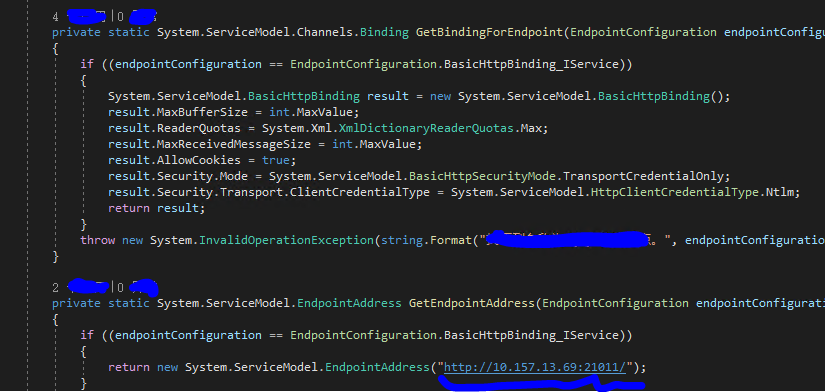Click the 'if' keyword above BasicHttpBinding result line
This screenshot has height=392, width=825.
(x=87, y=64)
